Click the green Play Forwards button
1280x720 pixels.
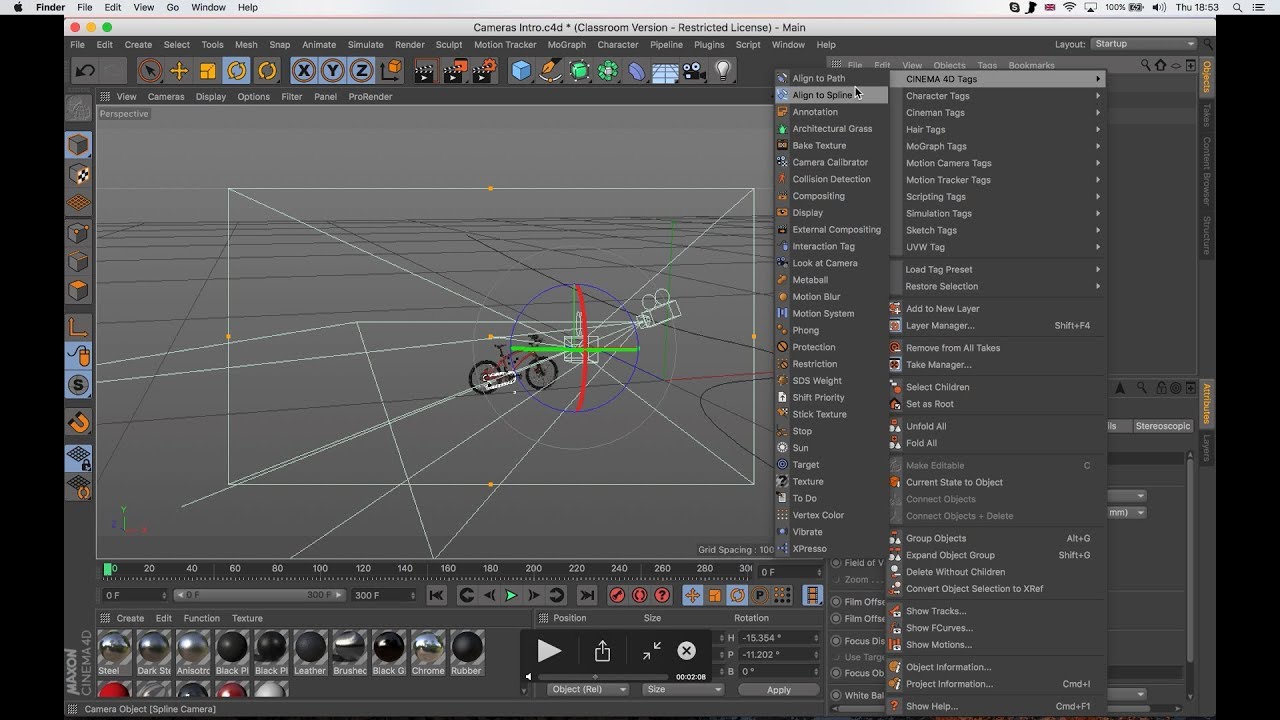coord(511,595)
